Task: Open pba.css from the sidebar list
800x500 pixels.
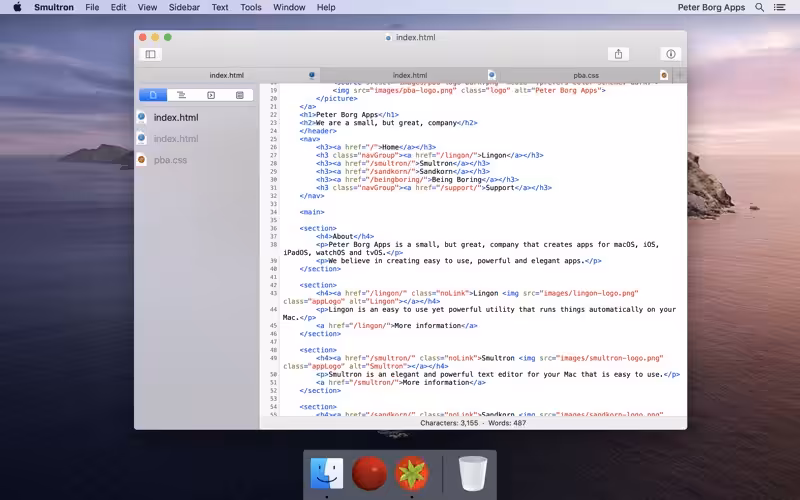Action: tap(170, 160)
